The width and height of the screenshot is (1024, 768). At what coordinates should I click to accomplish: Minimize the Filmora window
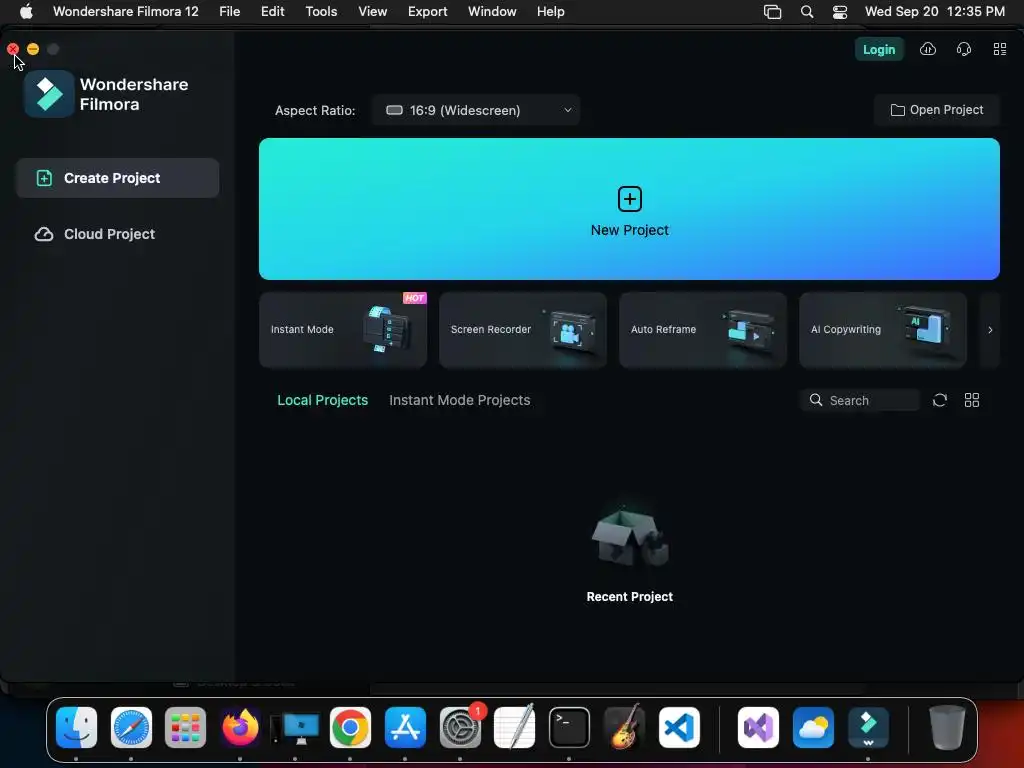[x=33, y=49]
